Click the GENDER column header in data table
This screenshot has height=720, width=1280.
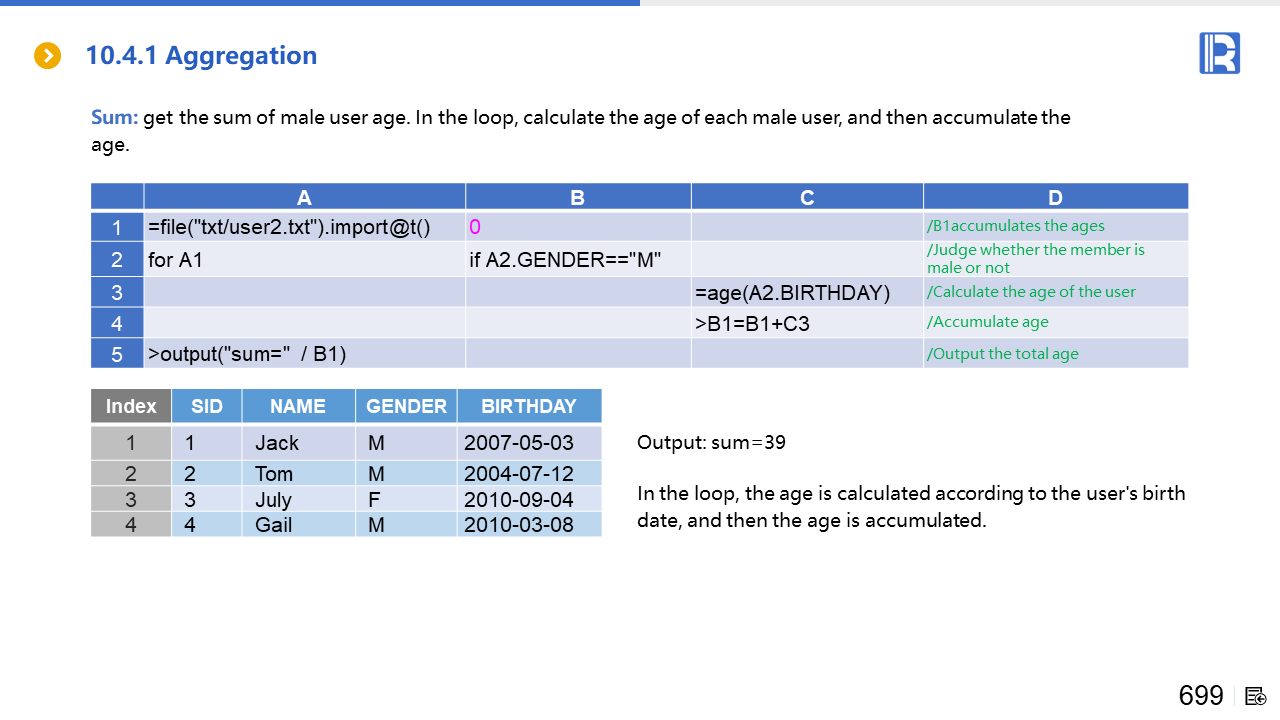point(406,406)
